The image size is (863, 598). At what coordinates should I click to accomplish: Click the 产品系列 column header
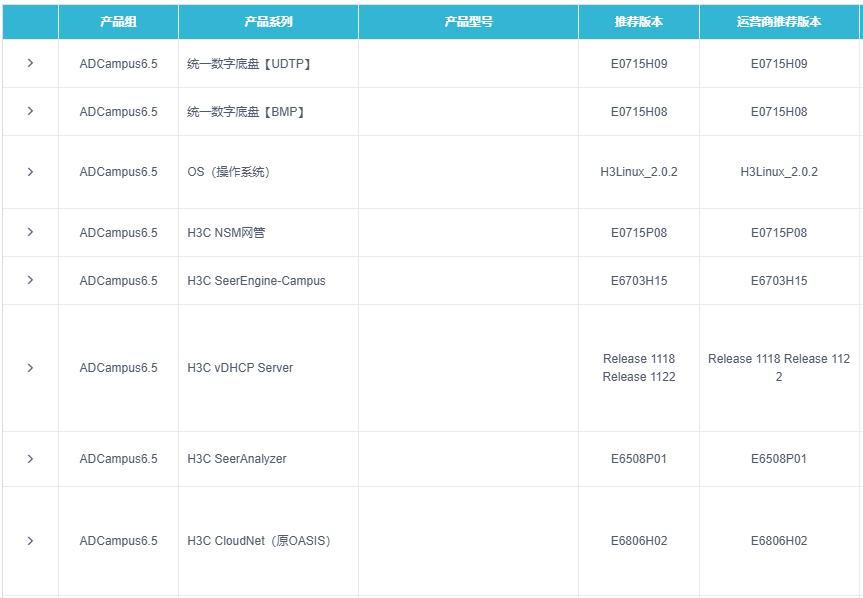268,22
